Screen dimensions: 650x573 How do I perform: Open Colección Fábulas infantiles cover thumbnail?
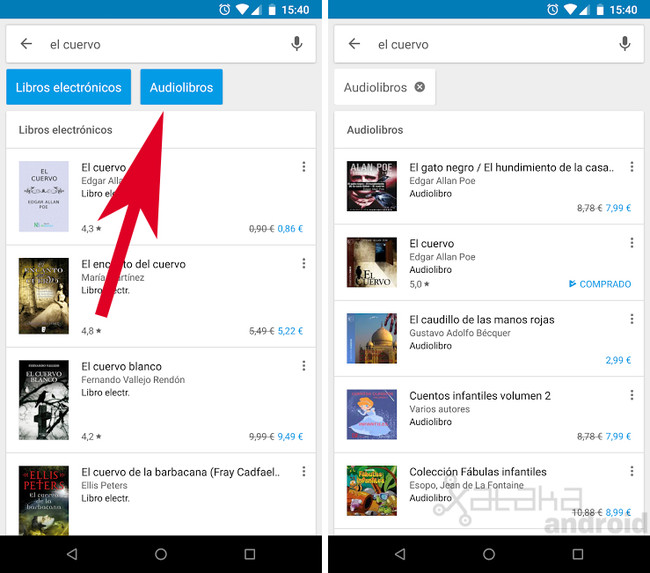pos(372,490)
